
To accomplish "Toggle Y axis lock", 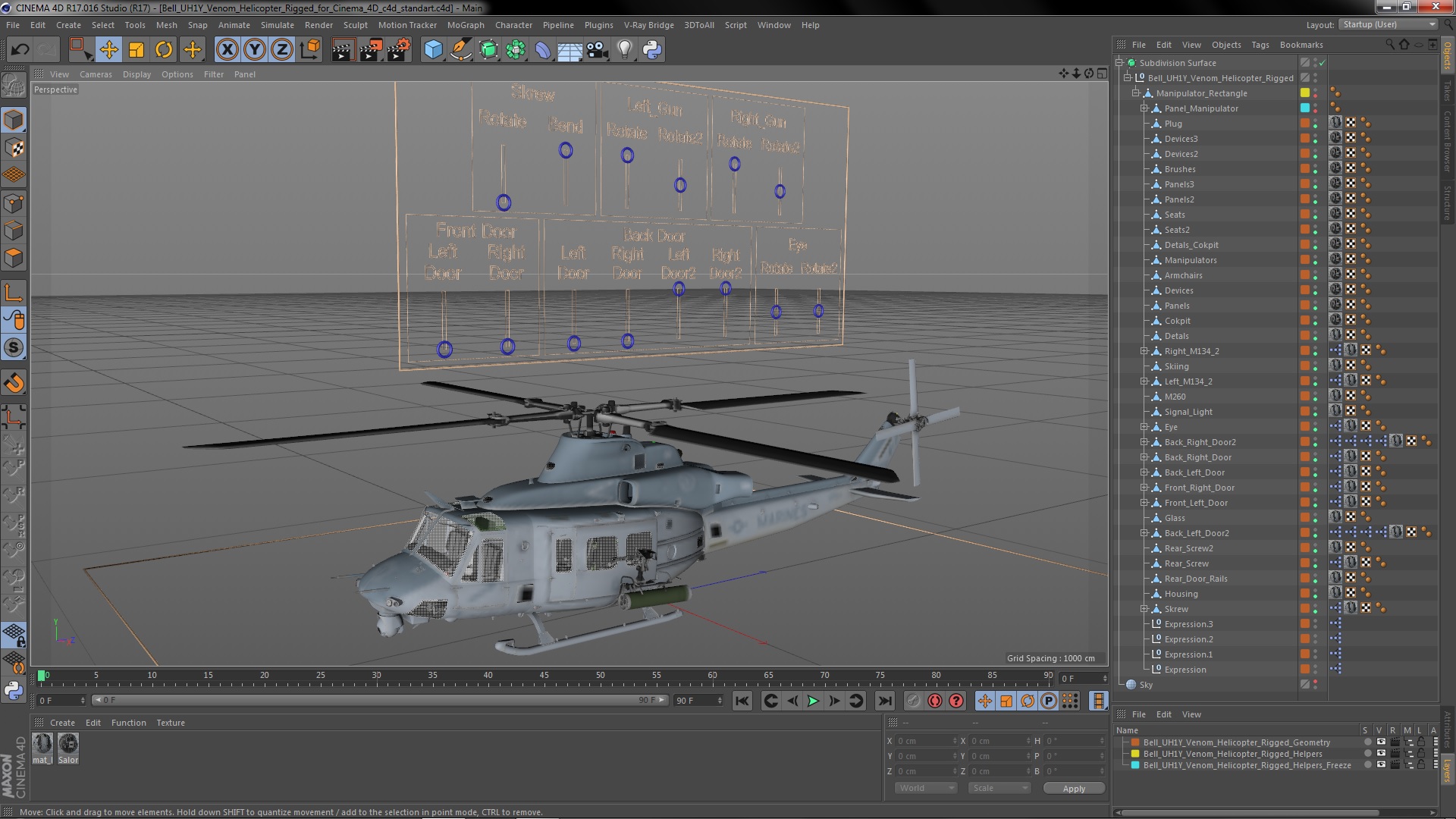I will pos(254,50).
